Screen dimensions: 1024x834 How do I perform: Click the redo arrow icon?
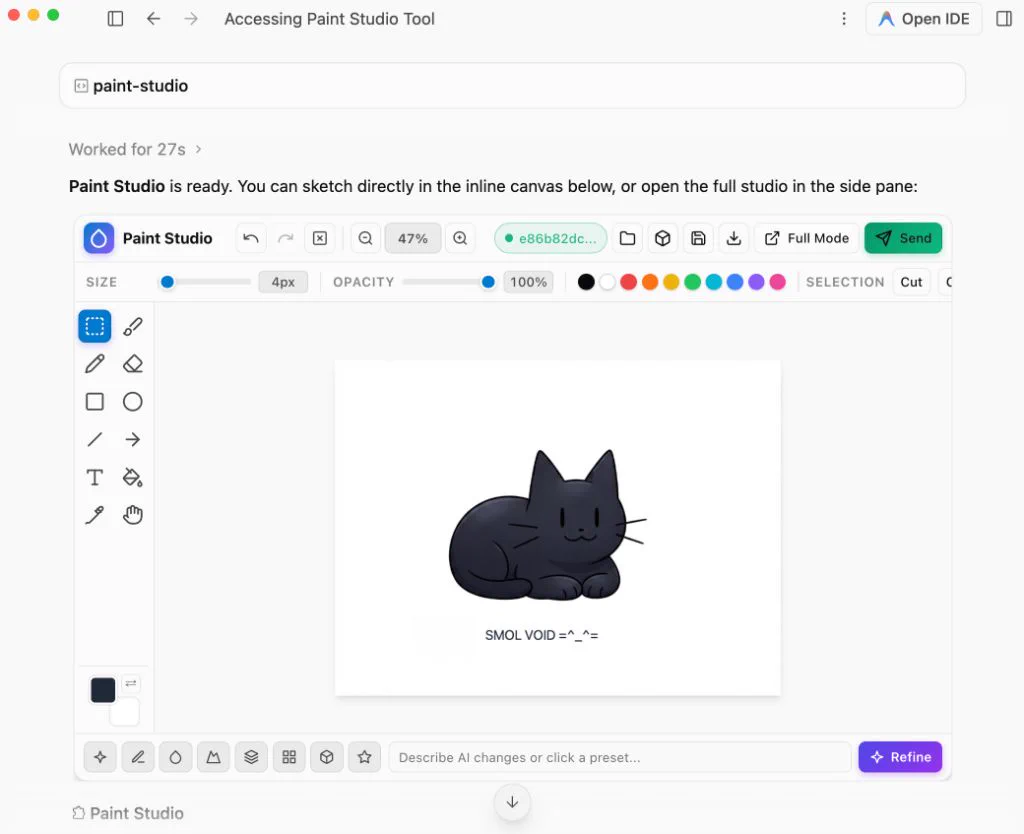285,238
